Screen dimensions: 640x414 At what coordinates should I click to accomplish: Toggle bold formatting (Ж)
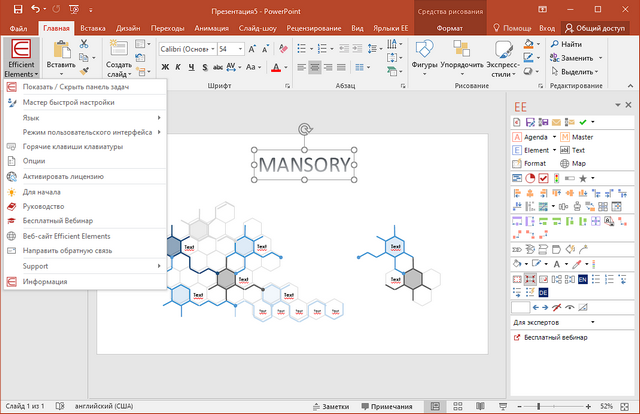click(x=164, y=67)
